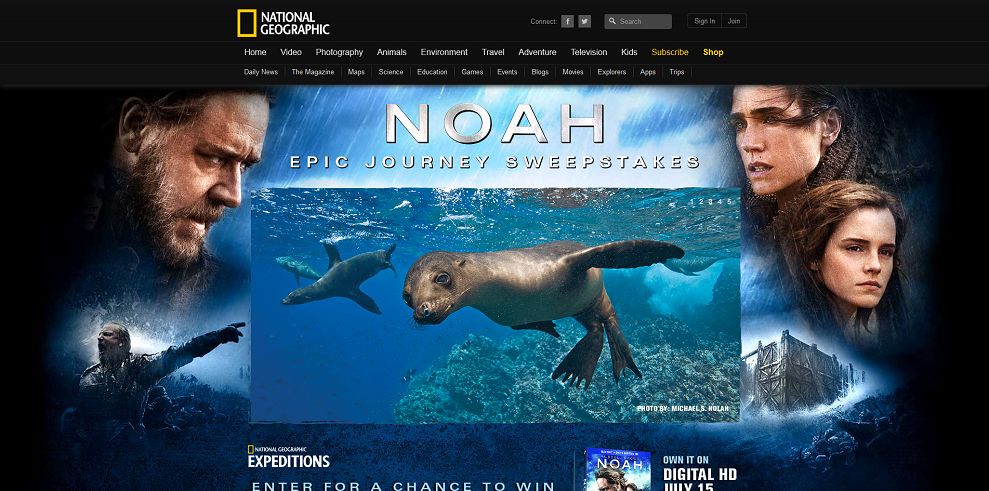Open the Shop menu item
989x491 pixels.
713,52
